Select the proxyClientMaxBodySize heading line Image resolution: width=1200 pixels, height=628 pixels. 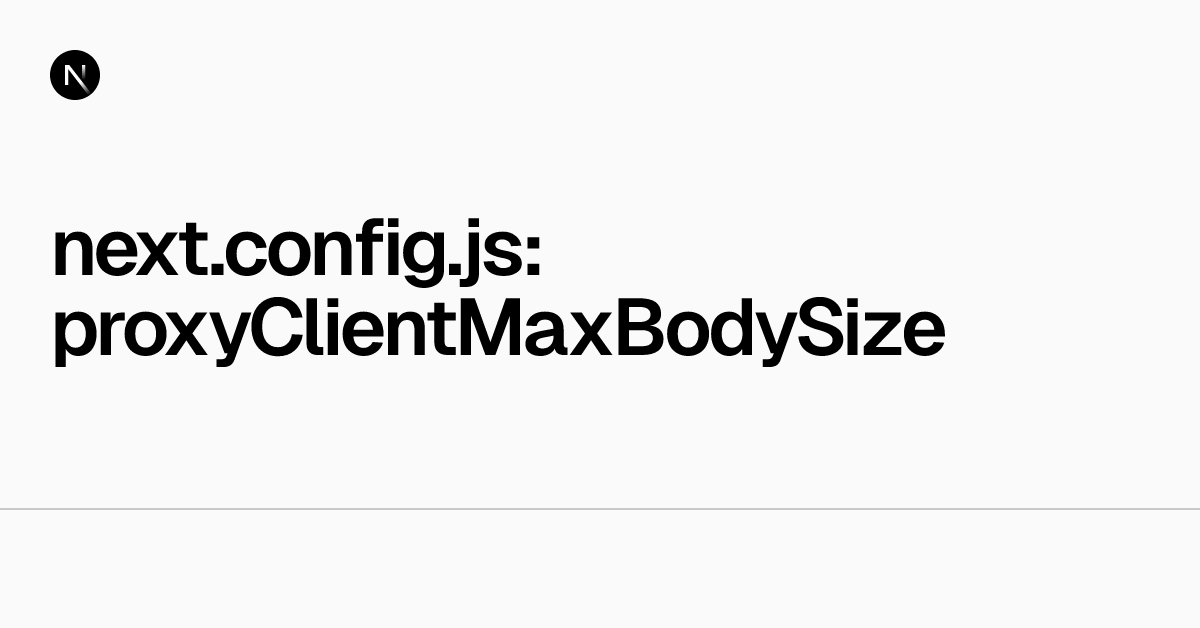coord(498,332)
